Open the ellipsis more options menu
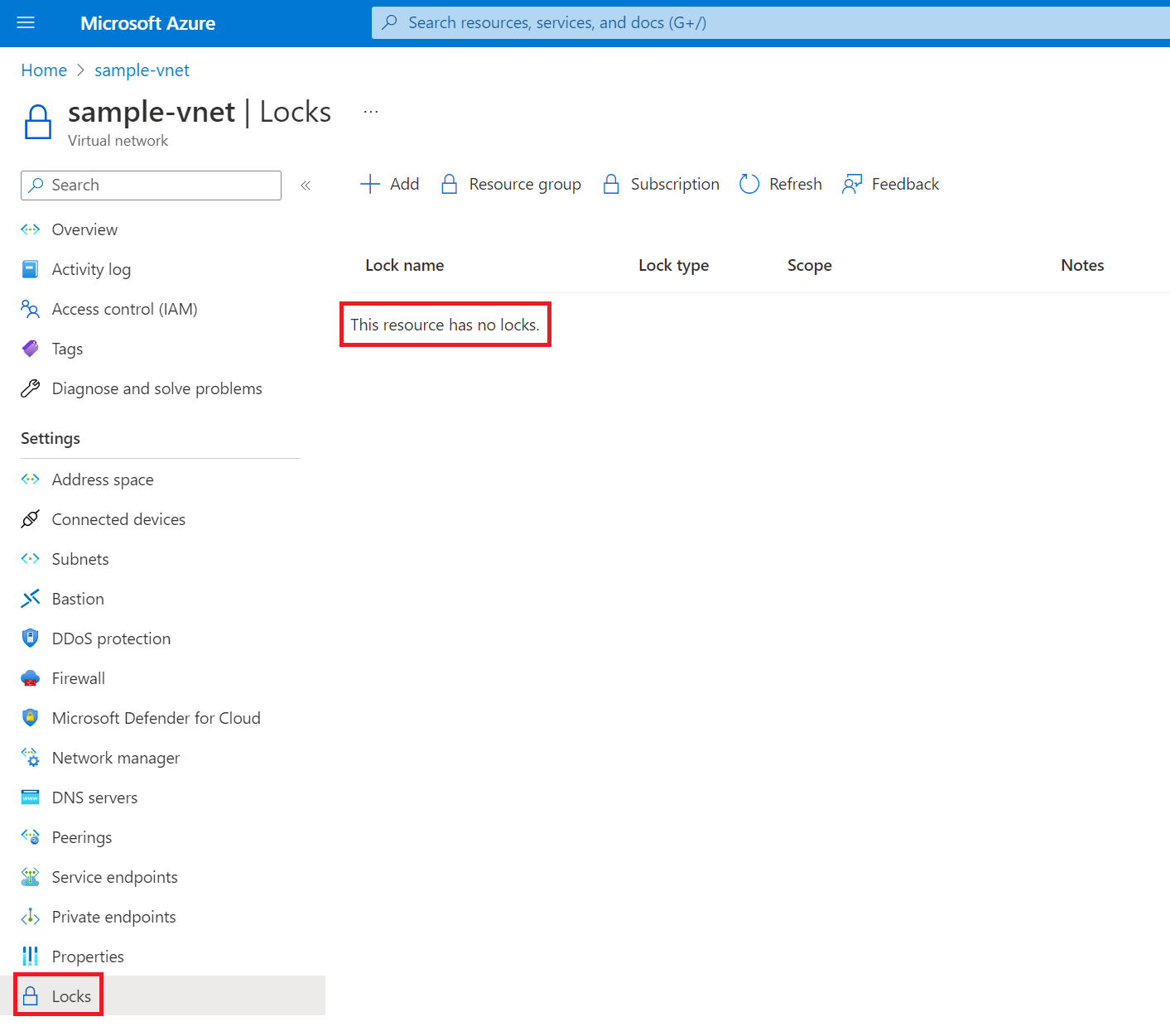 [x=371, y=112]
